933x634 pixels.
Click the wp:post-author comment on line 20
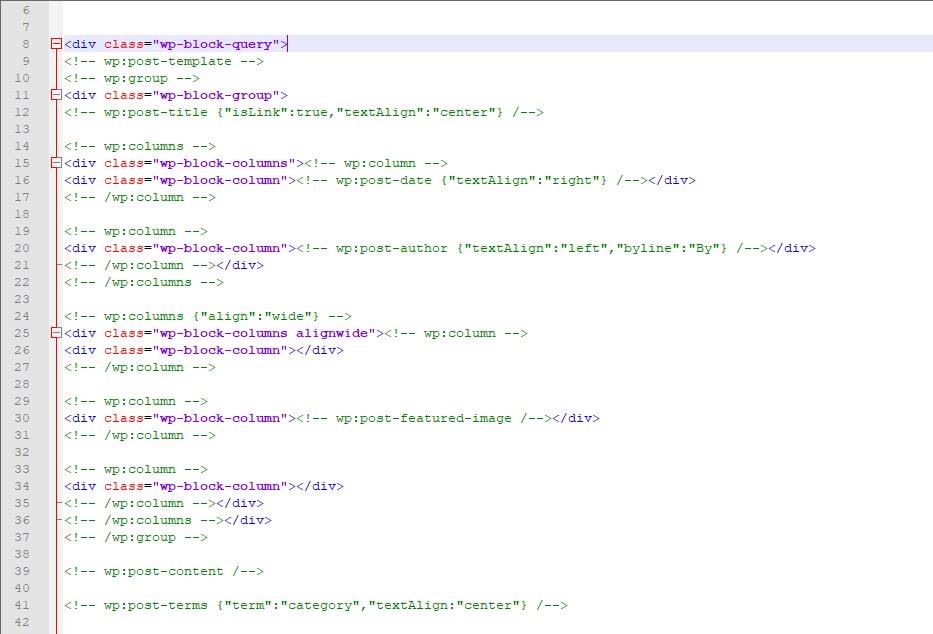(532, 247)
